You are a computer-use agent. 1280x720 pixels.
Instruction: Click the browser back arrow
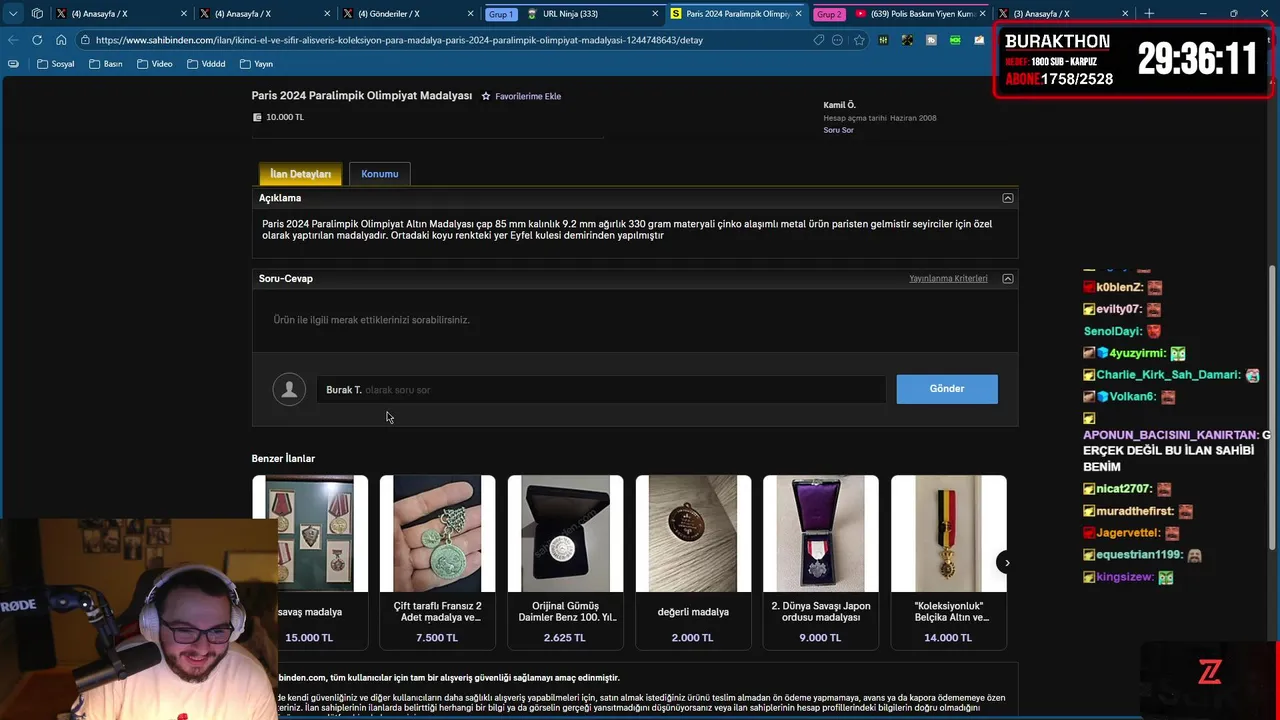point(12,40)
